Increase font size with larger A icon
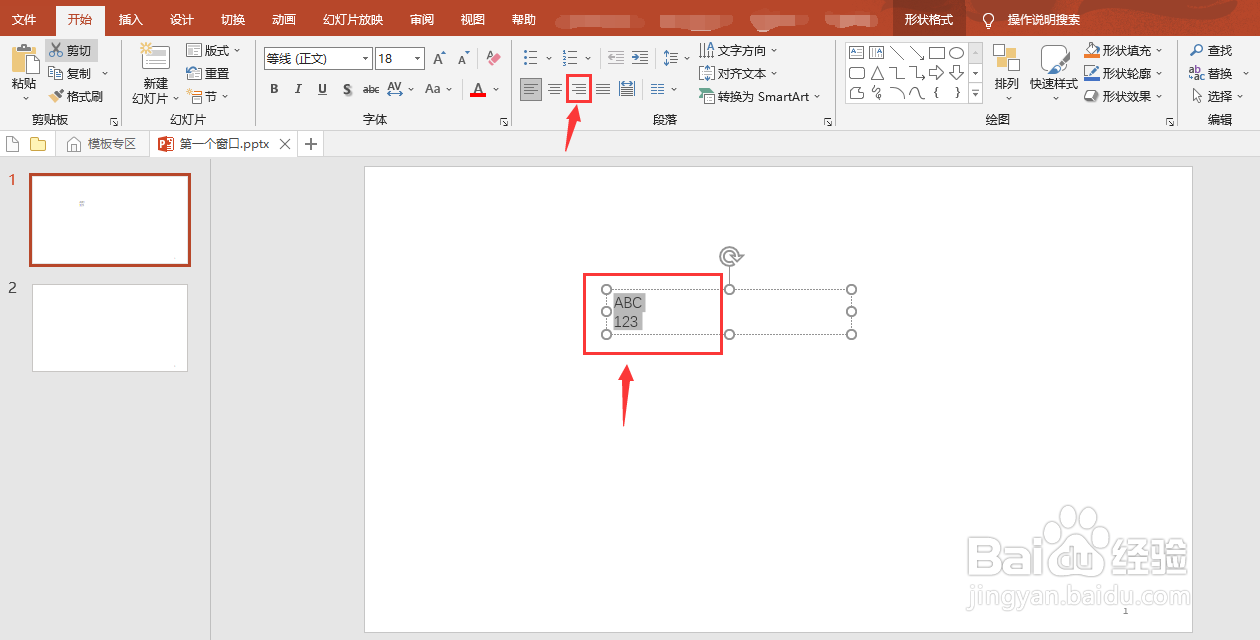This screenshot has height=640, width=1260. pyautogui.click(x=439, y=59)
